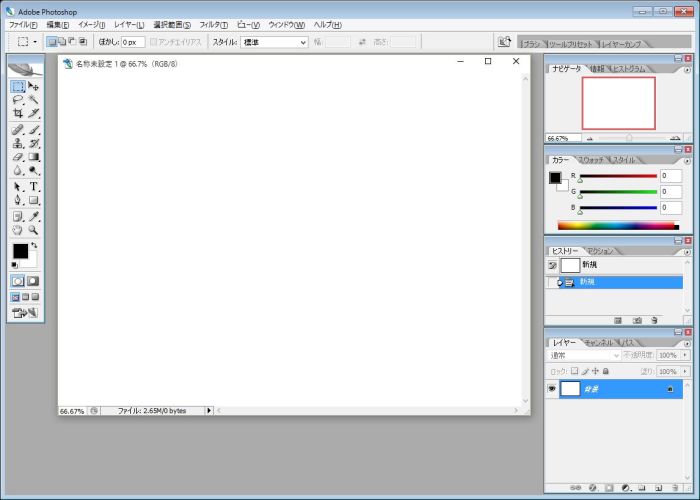This screenshot has width=700, height=500.
Task: Switch to the チャンネル tab
Action: [x=598, y=342]
